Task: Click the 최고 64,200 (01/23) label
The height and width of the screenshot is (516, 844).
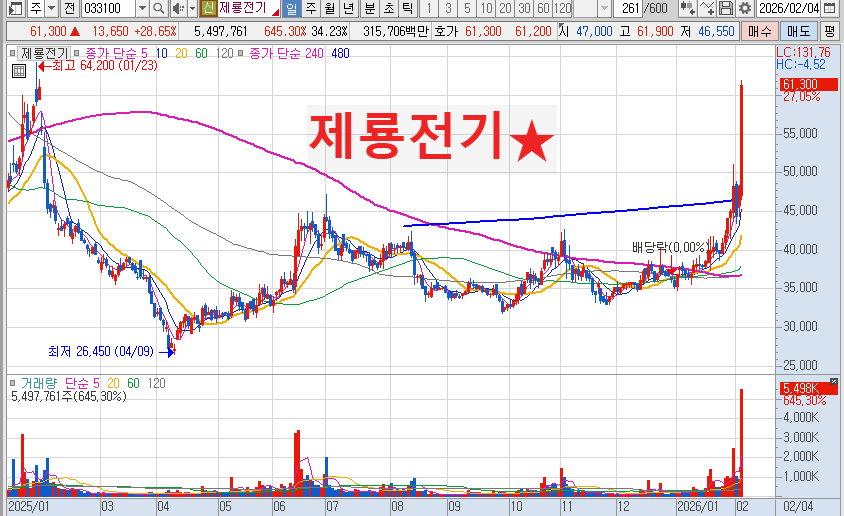Action: [x=104, y=66]
